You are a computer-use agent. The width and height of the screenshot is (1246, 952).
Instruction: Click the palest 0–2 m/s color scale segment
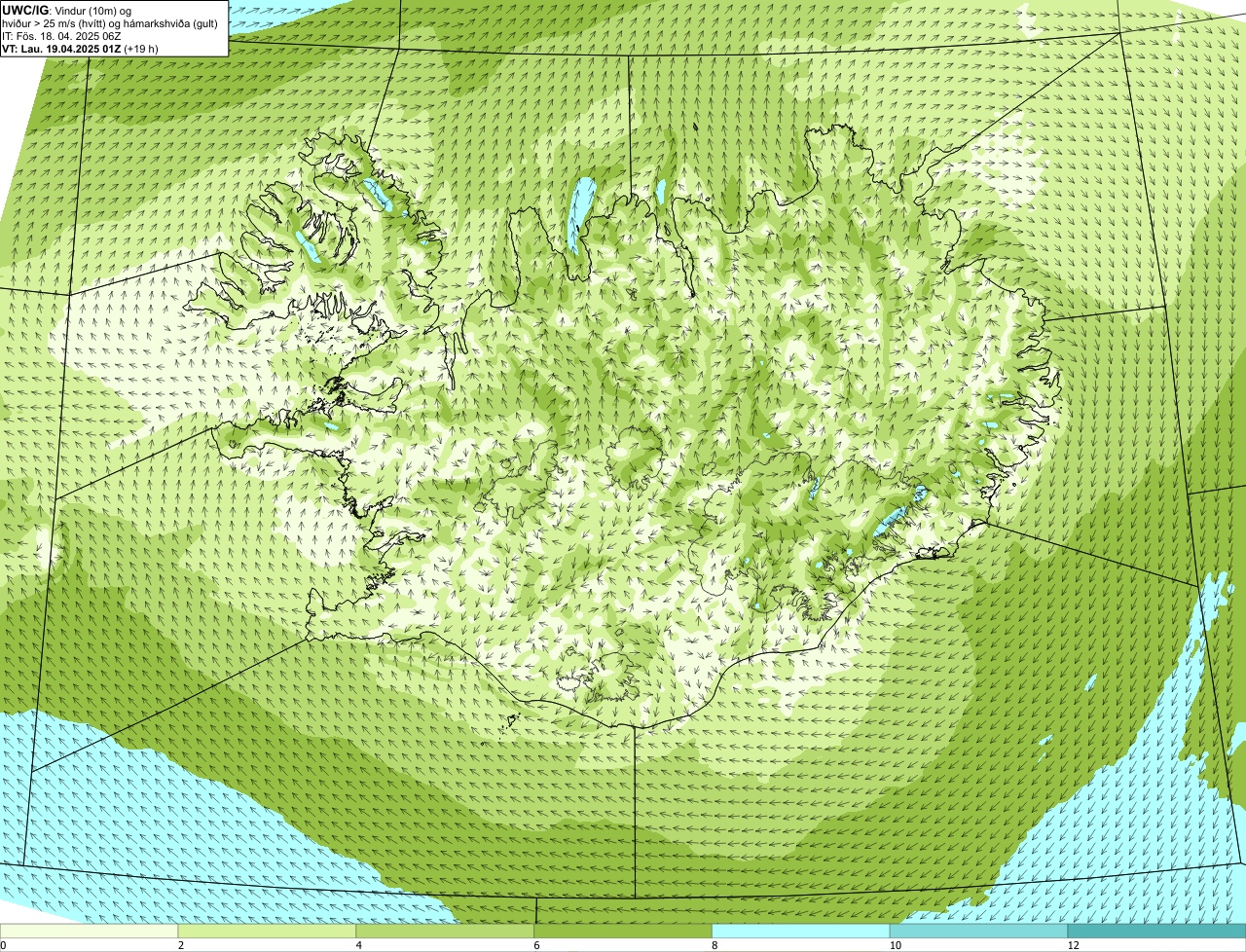pos(90,932)
